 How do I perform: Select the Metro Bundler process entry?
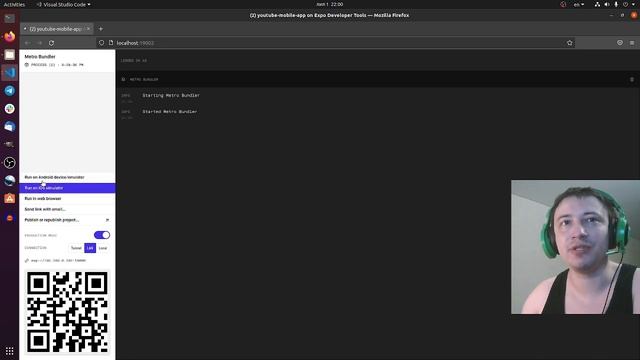[67, 60]
